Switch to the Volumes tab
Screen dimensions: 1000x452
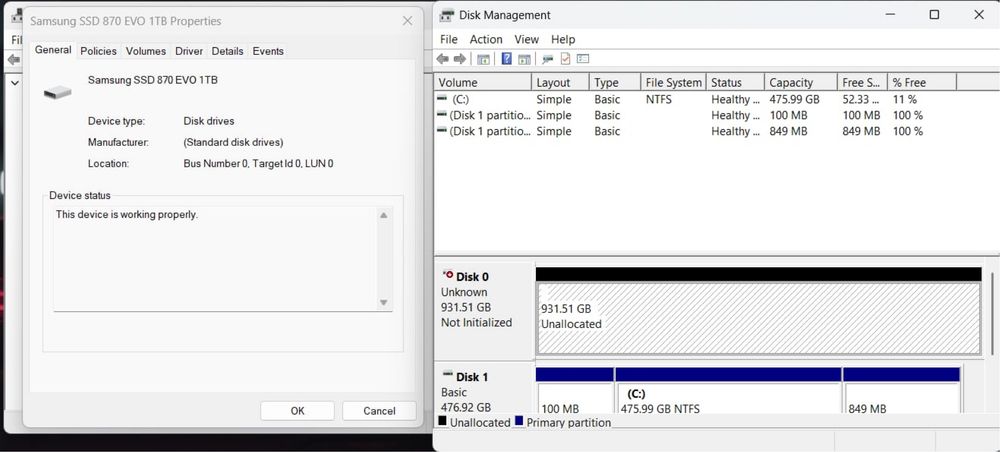point(145,51)
